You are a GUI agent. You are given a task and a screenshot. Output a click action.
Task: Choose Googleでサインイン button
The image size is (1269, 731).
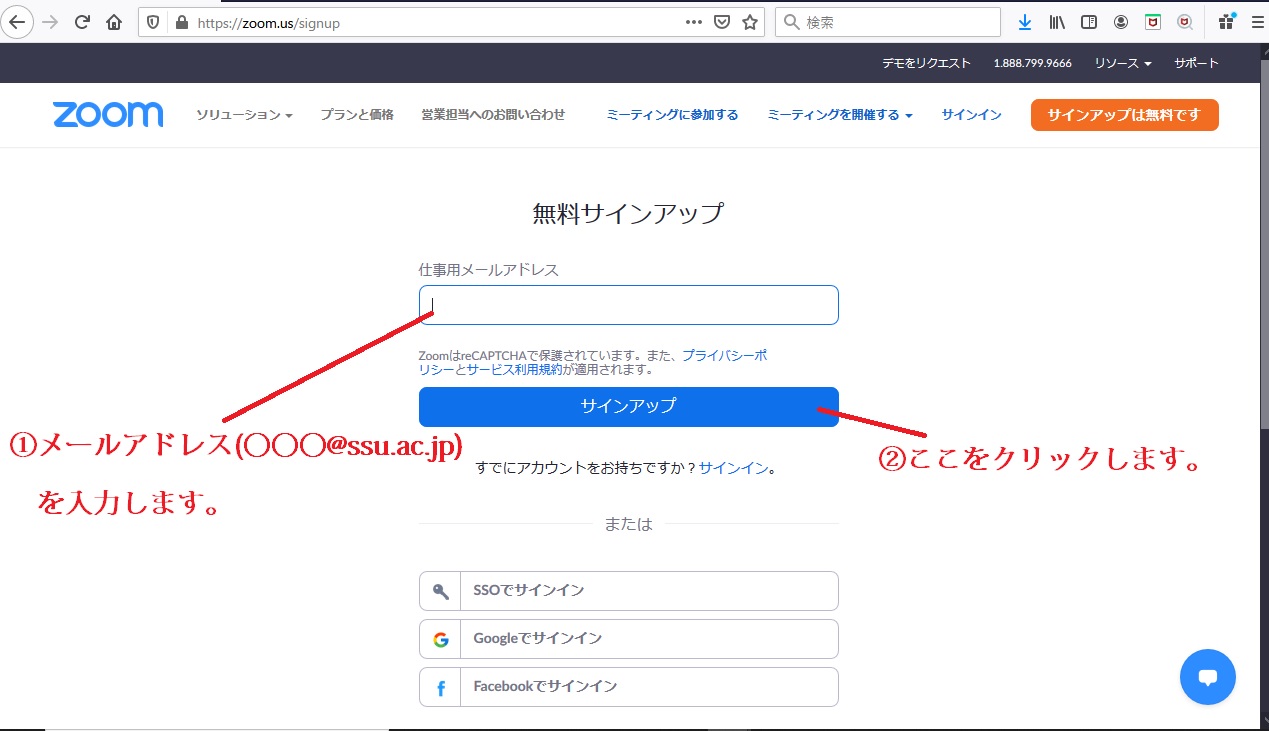pyautogui.click(x=628, y=639)
